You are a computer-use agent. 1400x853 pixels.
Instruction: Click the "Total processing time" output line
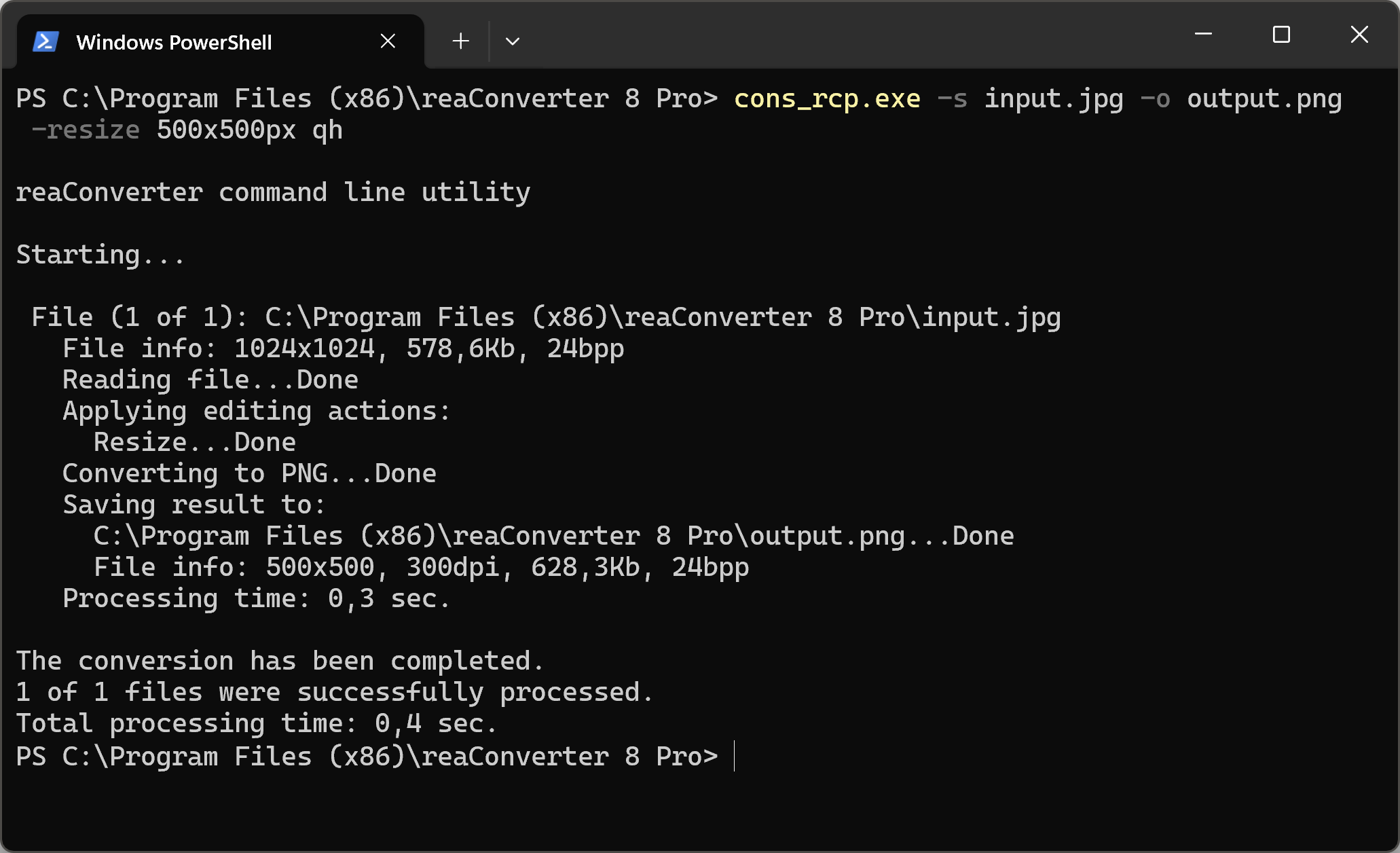[257, 724]
